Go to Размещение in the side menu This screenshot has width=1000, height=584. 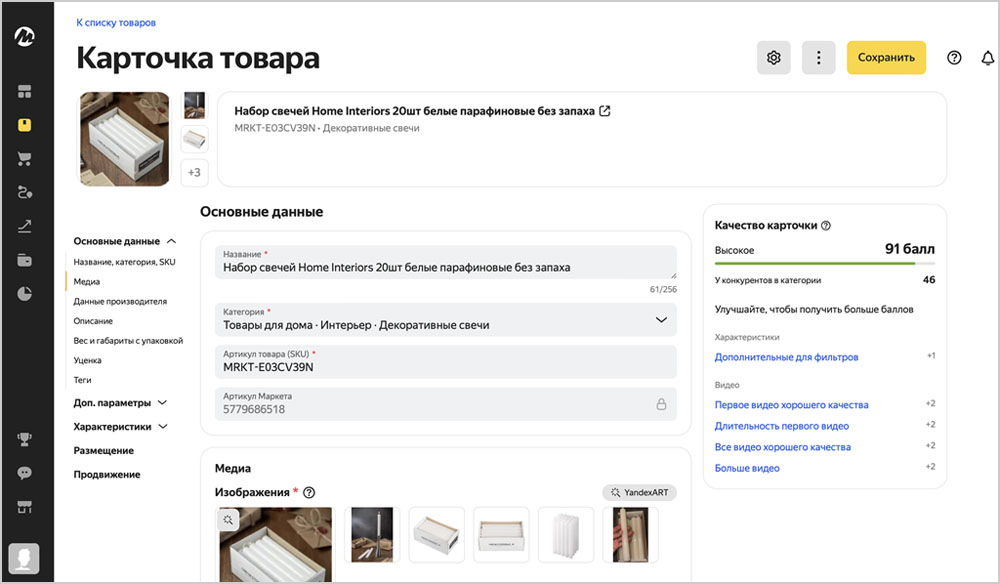pos(104,451)
